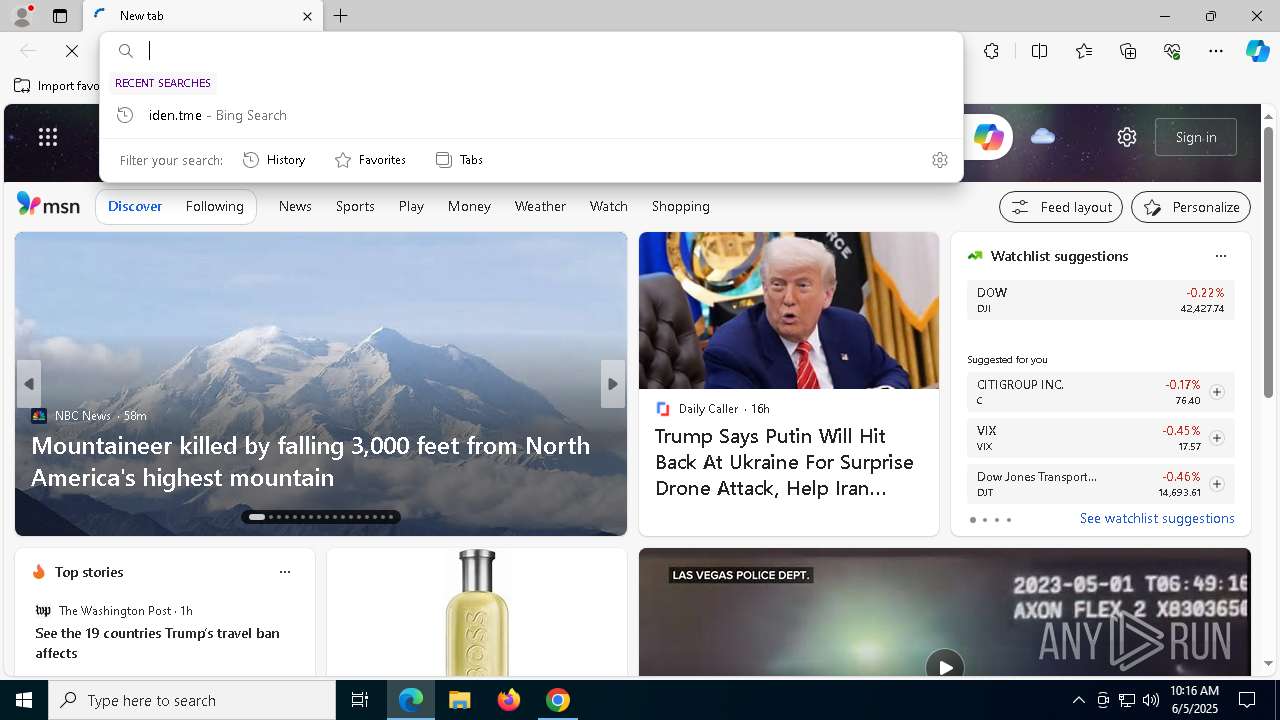
Task: Click Import favorites bookmark
Action: 57,86
